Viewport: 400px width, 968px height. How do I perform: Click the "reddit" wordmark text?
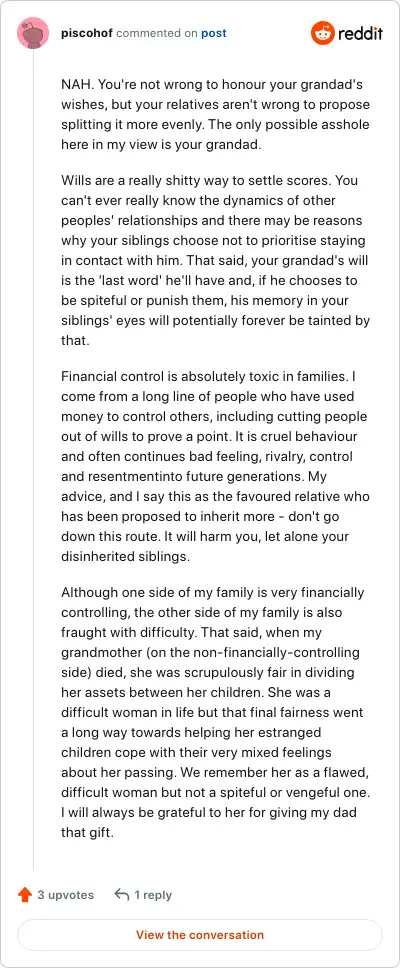(x=360, y=33)
